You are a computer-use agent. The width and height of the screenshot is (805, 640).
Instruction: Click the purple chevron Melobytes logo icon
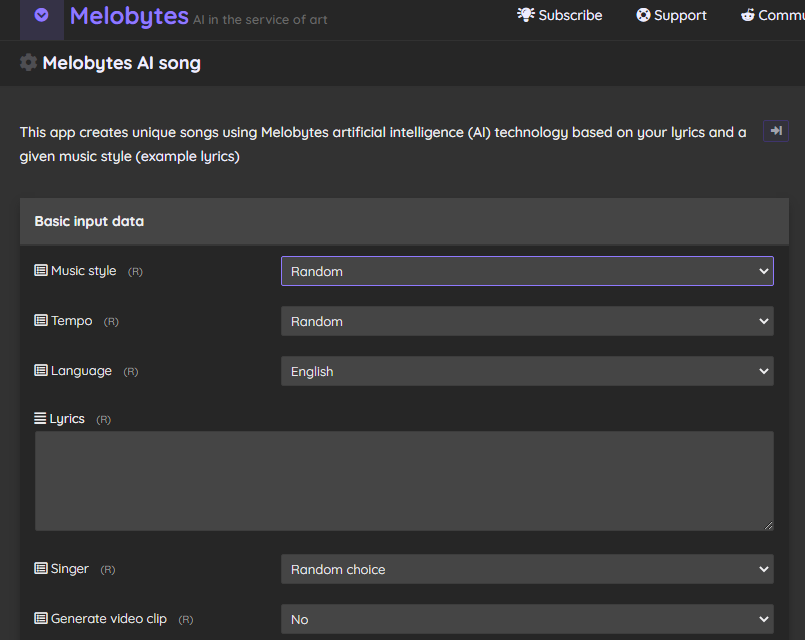[42, 16]
